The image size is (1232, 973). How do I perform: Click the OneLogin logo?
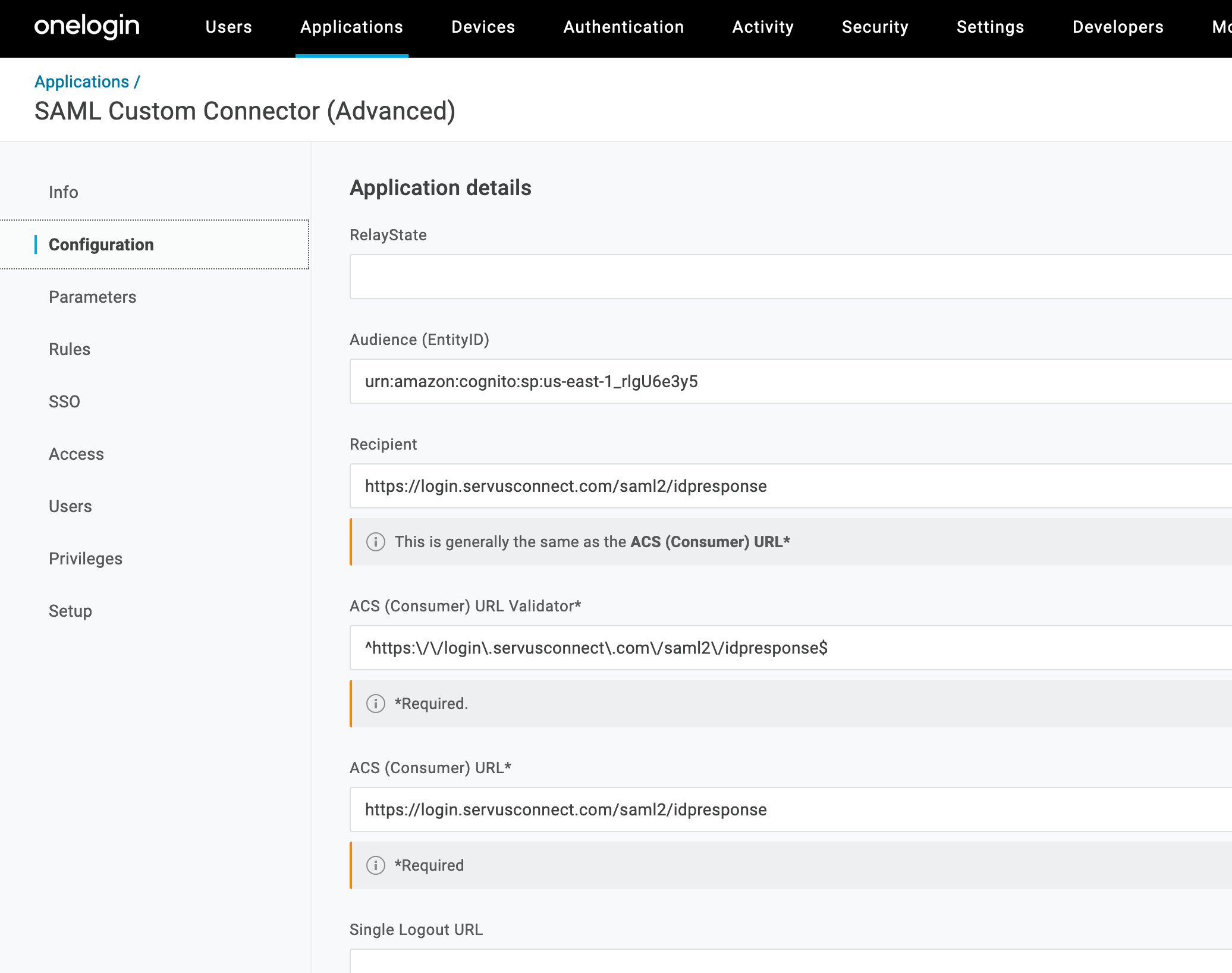tap(87, 26)
